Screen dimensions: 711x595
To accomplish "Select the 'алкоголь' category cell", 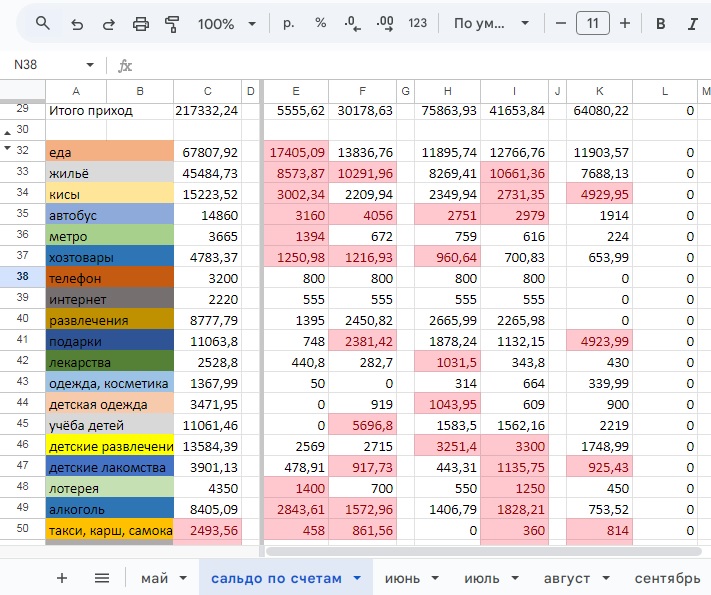I will pos(109,508).
